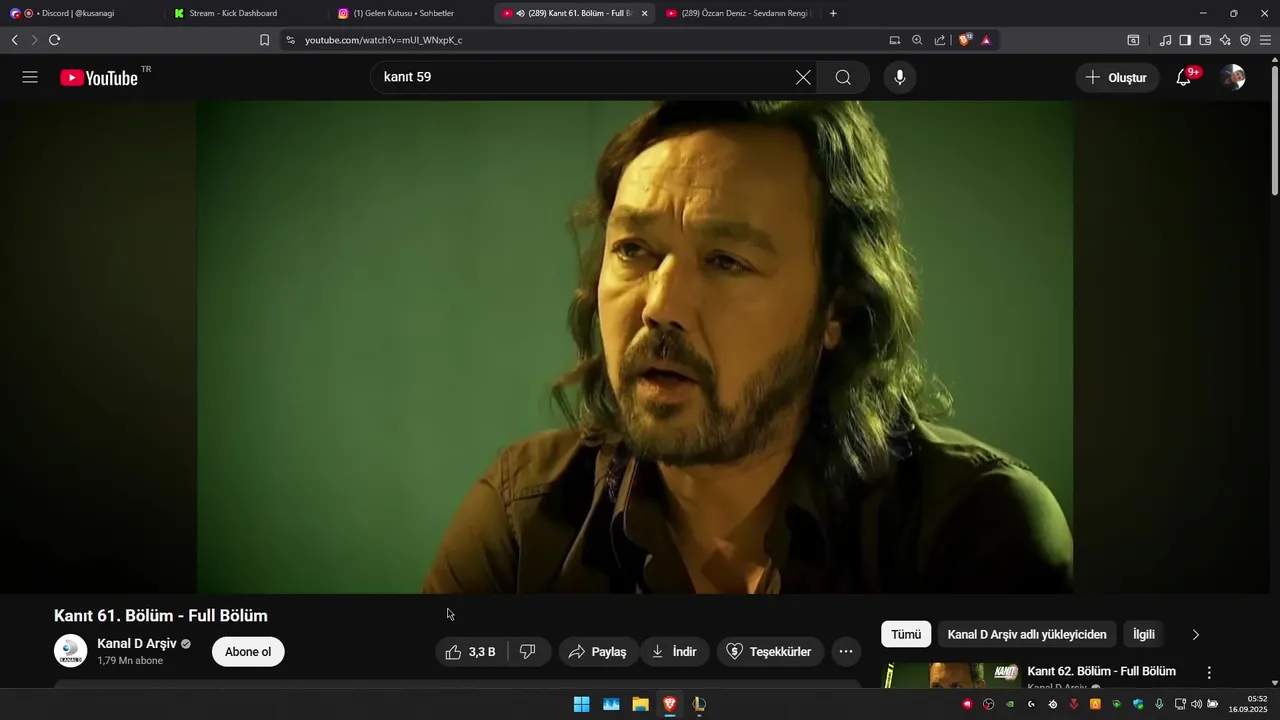Toggle the browser sidebar panel
Image resolution: width=1280 pixels, height=720 pixels.
1185,40
